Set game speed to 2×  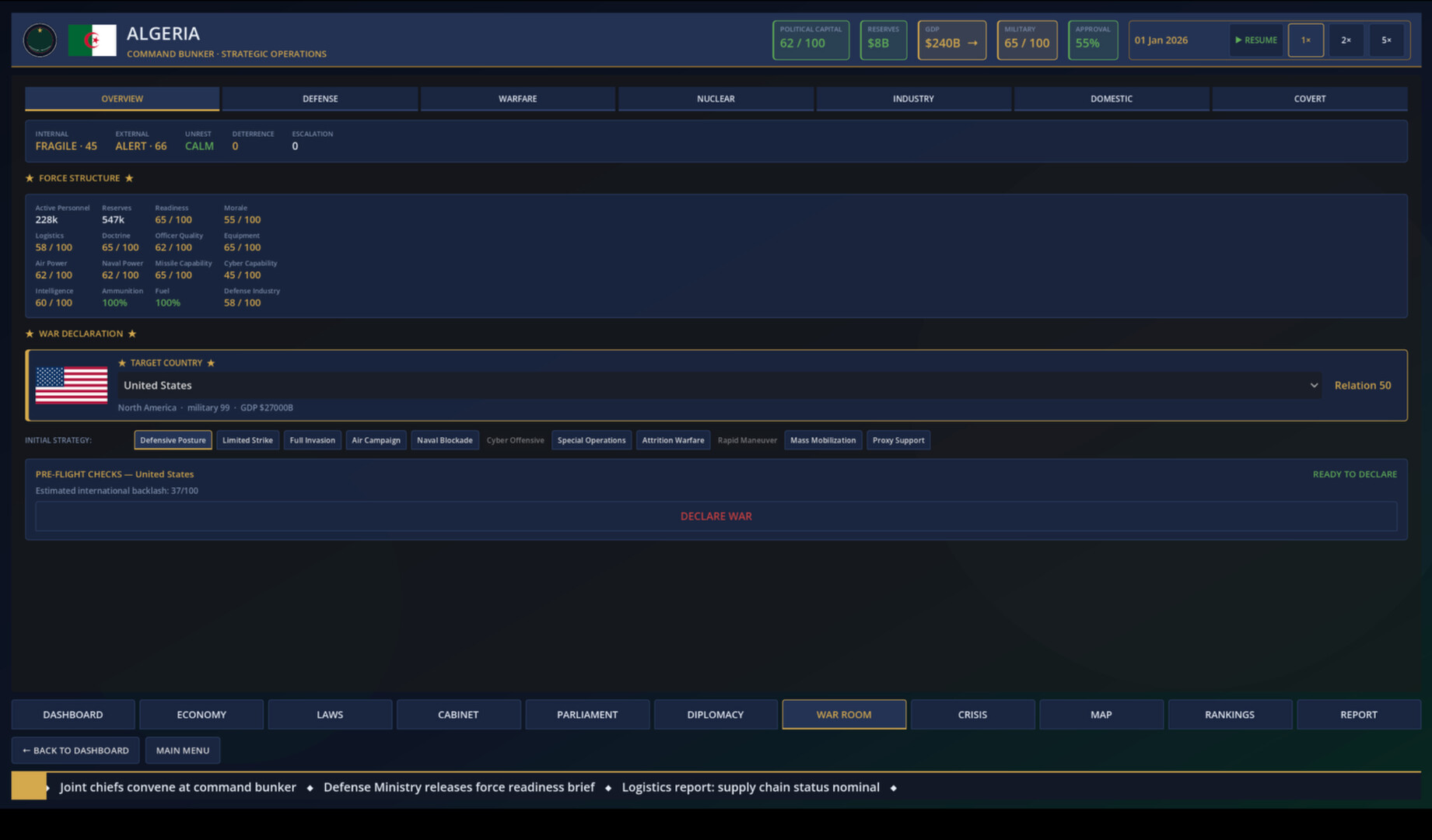1346,40
